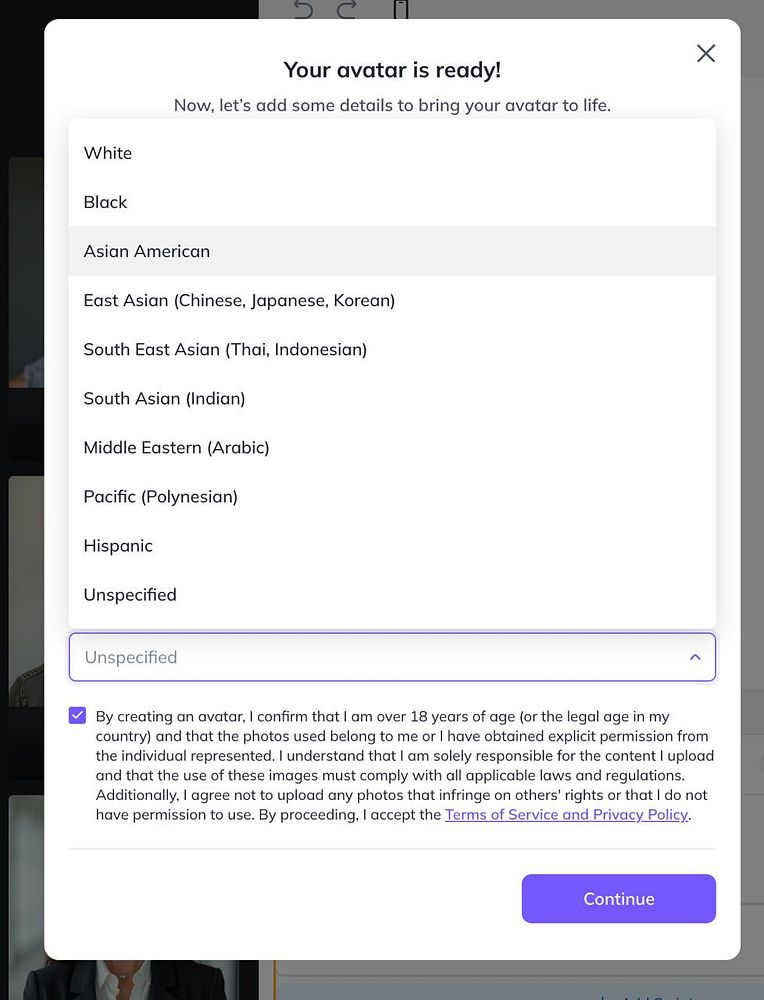The height and width of the screenshot is (1000, 764).
Task: Click the undo arrow icon
Action: [x=304, y=8]
